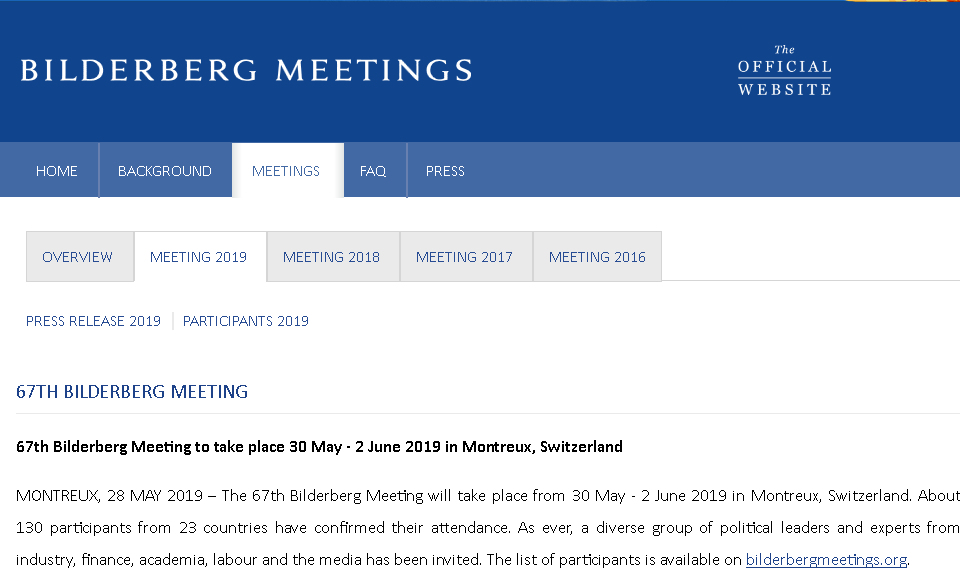Follow the bilderbergmeetings.org hyperlink

(x=826, y=560)
